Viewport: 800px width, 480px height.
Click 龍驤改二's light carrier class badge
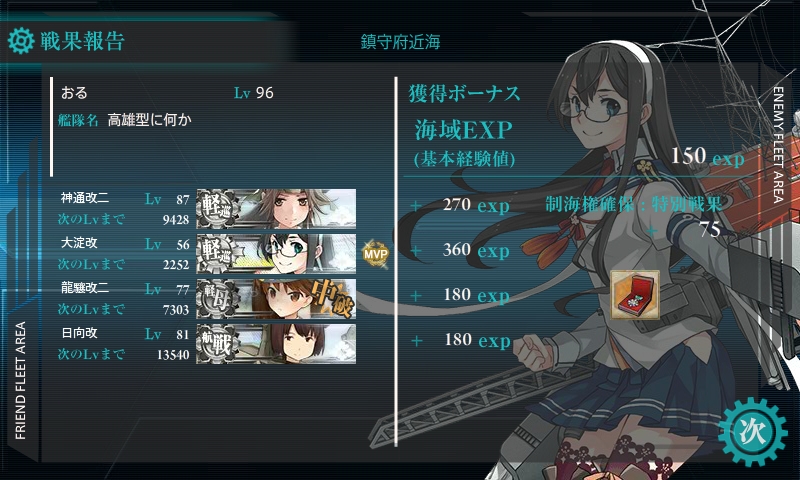pos(217,298)
